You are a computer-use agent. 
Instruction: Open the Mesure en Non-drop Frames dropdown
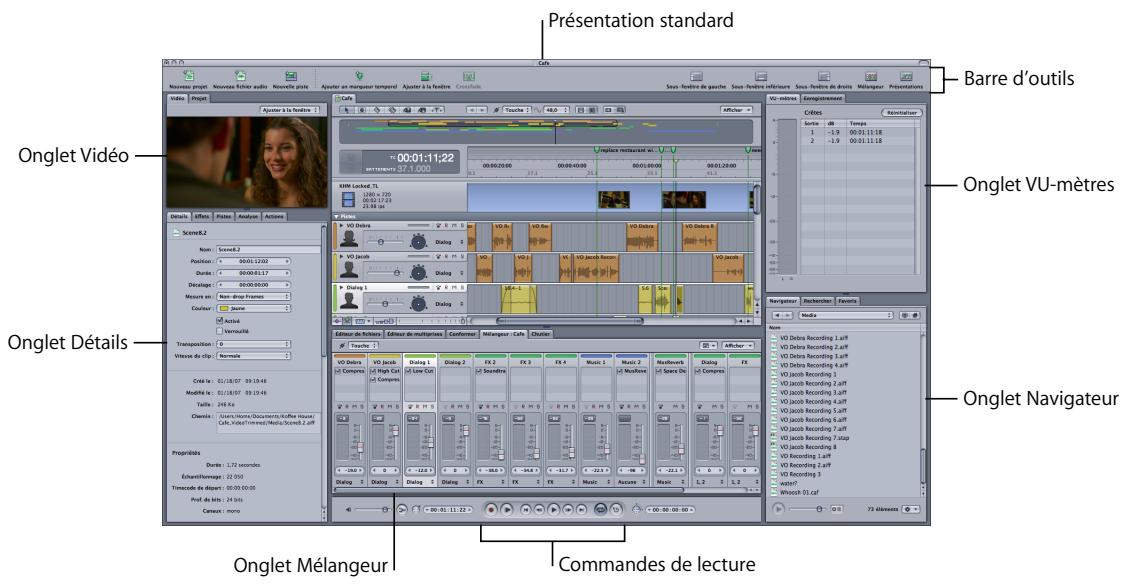(254, 297)
